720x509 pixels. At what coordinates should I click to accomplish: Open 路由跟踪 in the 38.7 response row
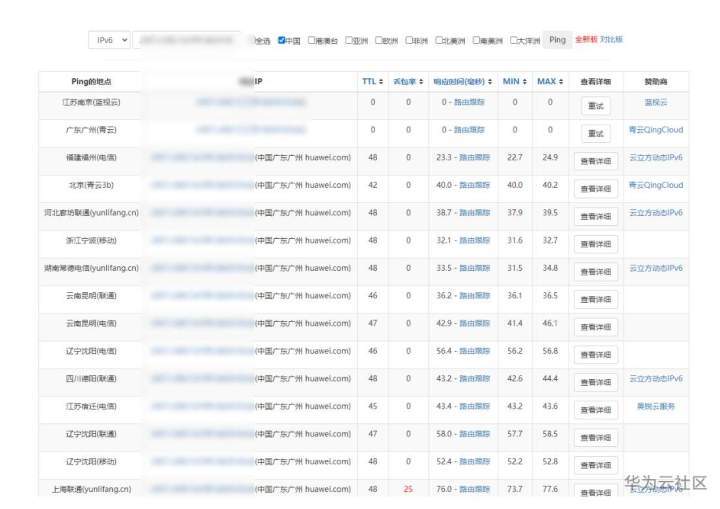(x=475, y=213)
